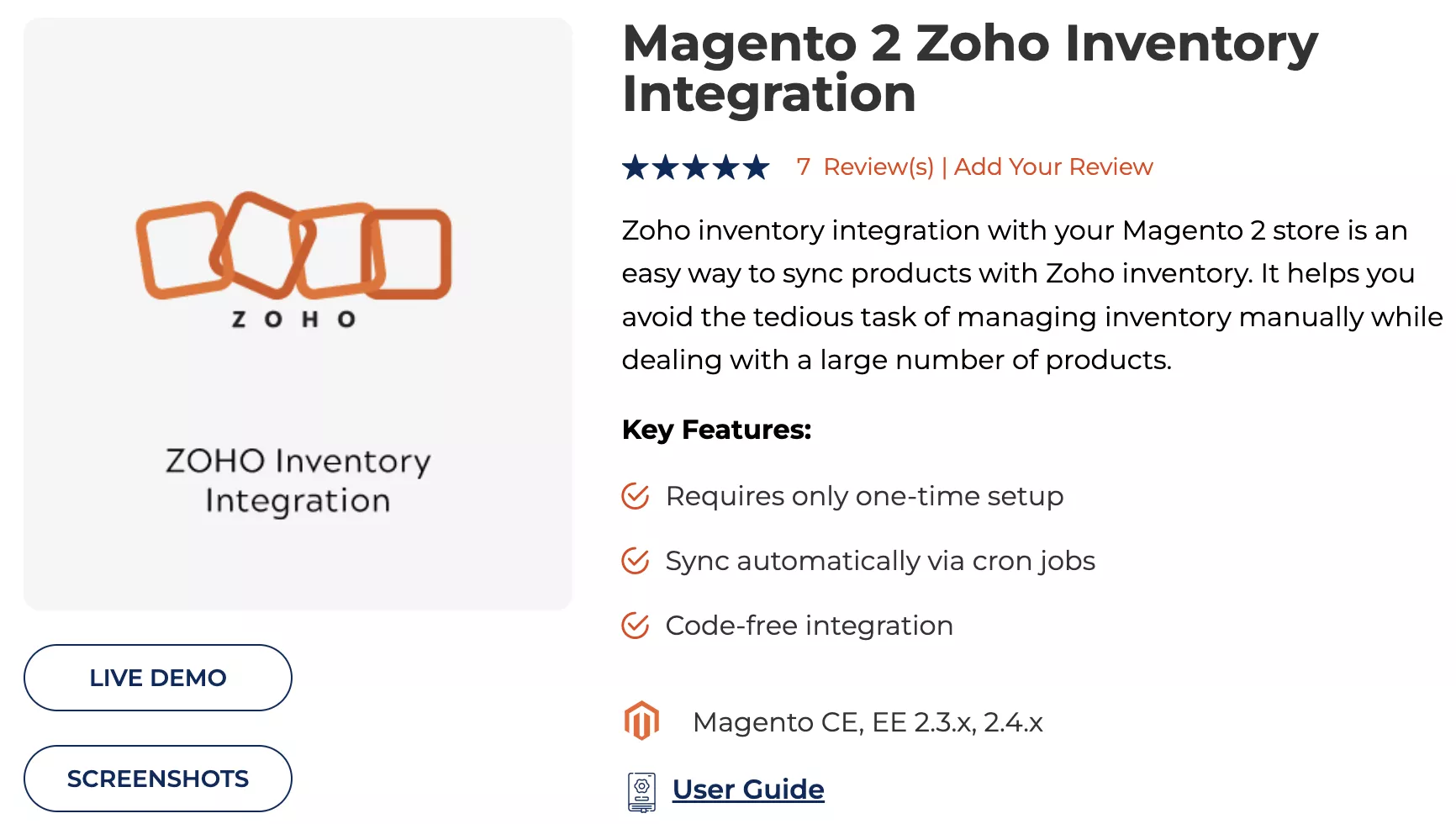
Task: Click the checkmark beside cron jobs feature
Action: 635,560
